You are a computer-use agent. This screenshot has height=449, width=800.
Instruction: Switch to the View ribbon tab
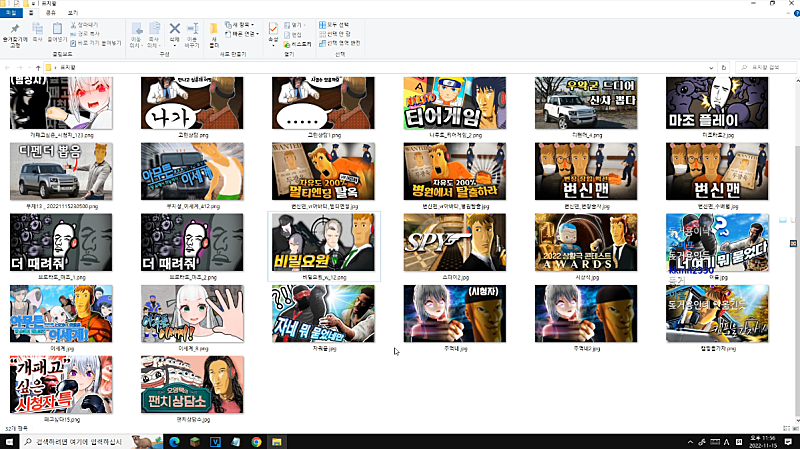coord(72,13)
